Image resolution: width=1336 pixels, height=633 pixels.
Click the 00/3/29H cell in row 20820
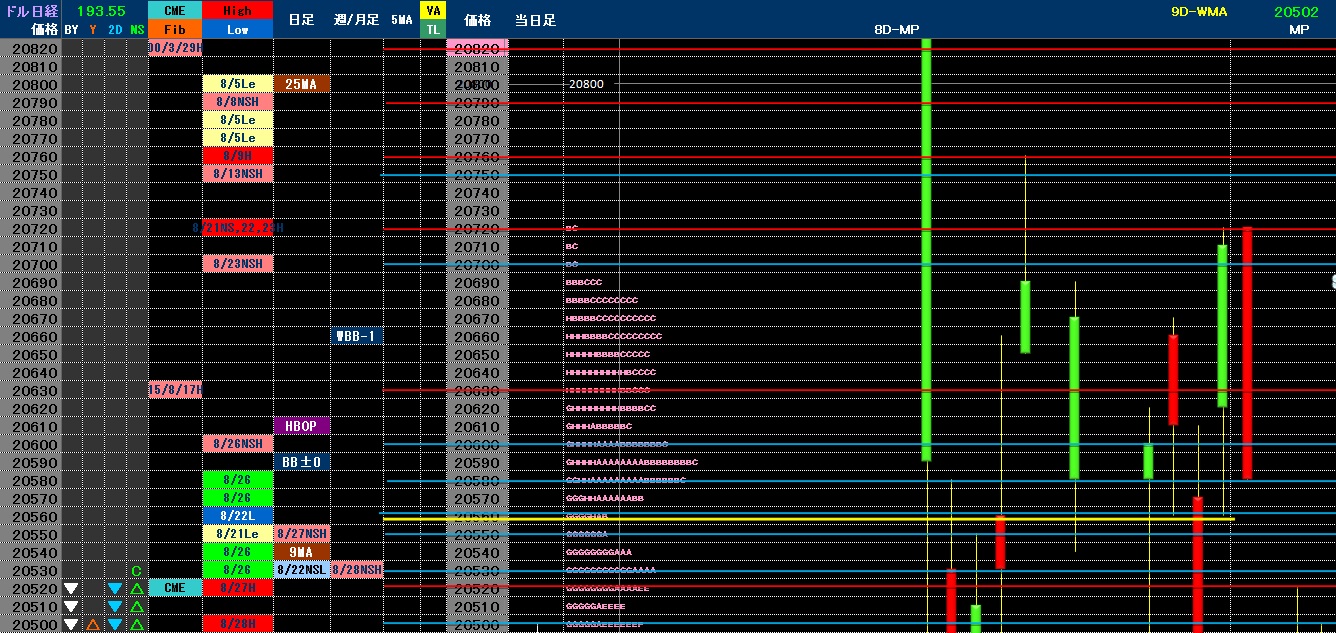click(x=175, y=48)
